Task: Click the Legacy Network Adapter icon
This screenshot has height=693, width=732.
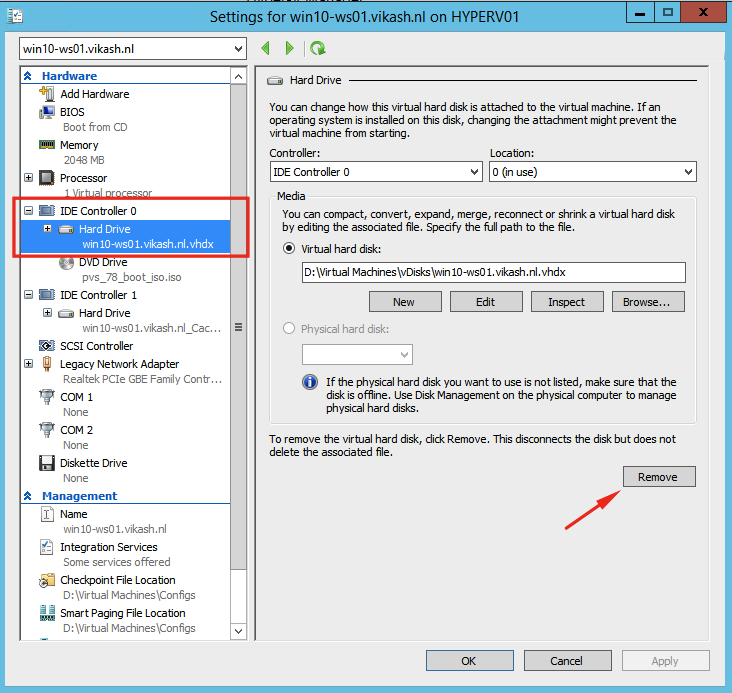Action: [47, 363]
